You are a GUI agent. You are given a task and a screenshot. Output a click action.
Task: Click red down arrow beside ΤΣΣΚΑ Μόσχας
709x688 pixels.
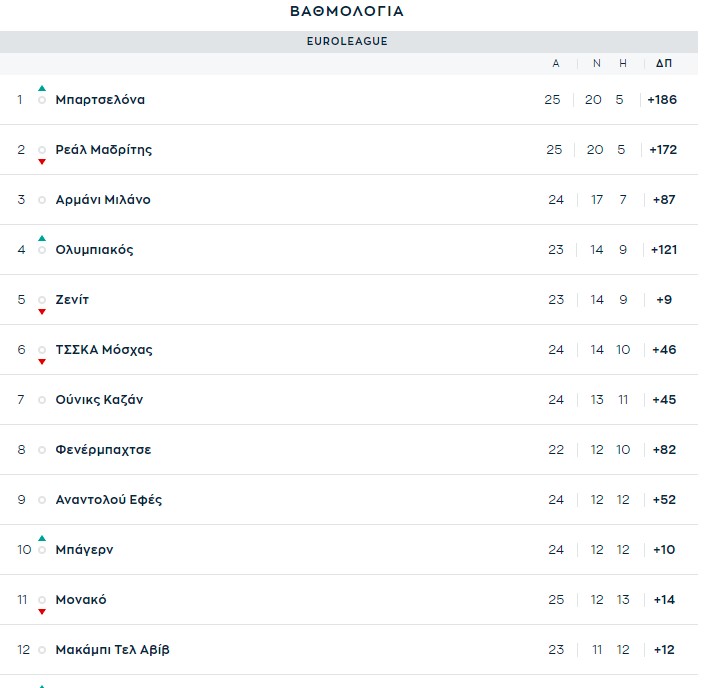point(42,361)
